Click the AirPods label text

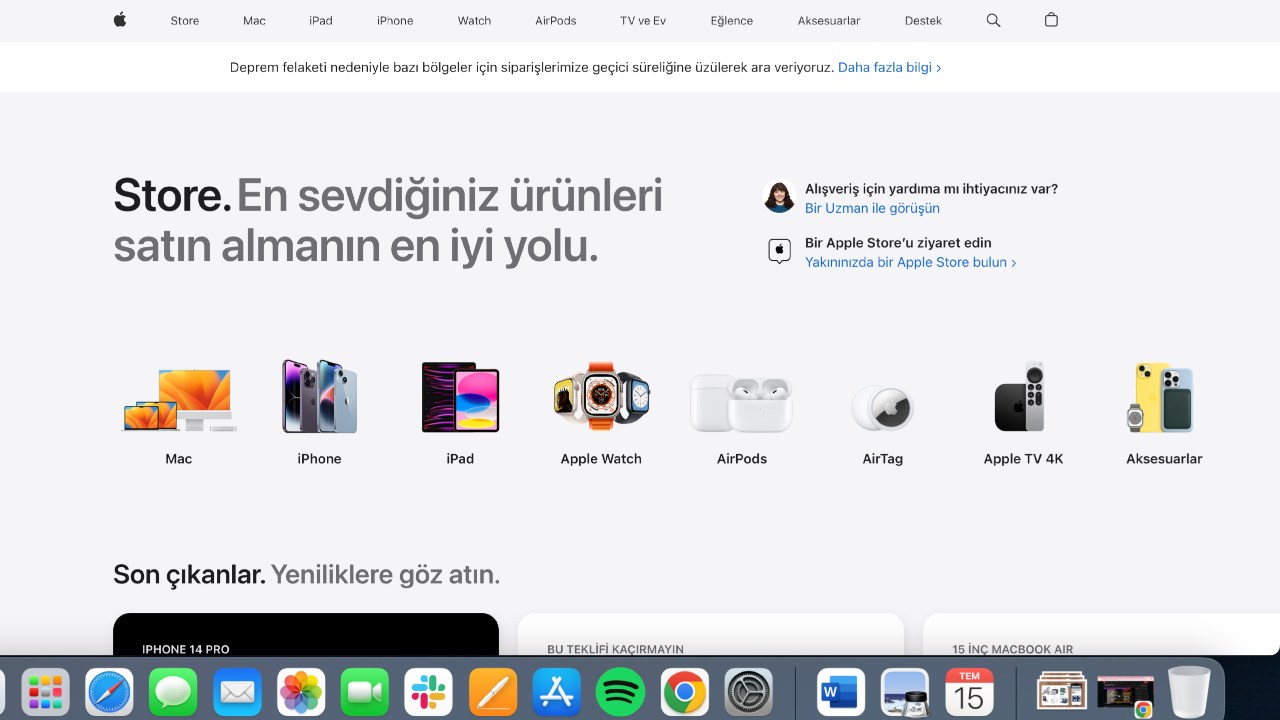point(742,458)
